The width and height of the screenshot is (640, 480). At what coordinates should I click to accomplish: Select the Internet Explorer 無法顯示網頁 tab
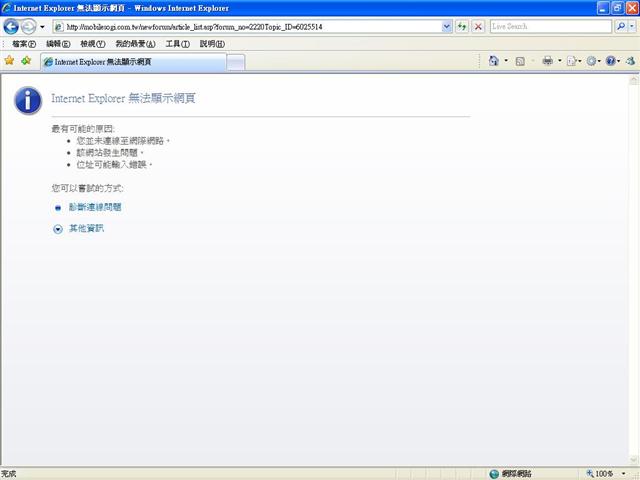130,62
